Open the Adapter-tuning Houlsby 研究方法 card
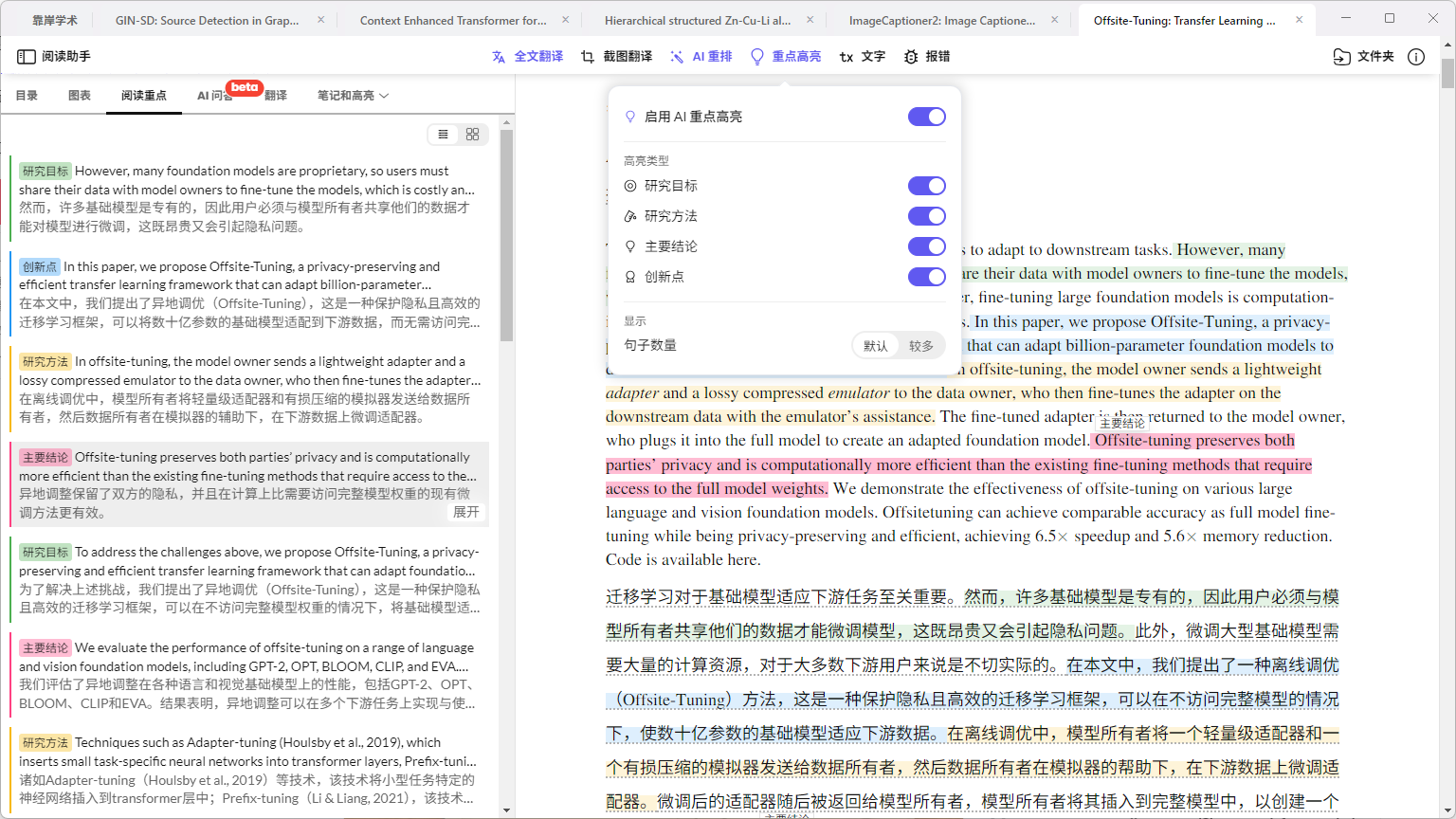Image resolution: width=1456 pixels, height=819 pixels. [249, 770]
